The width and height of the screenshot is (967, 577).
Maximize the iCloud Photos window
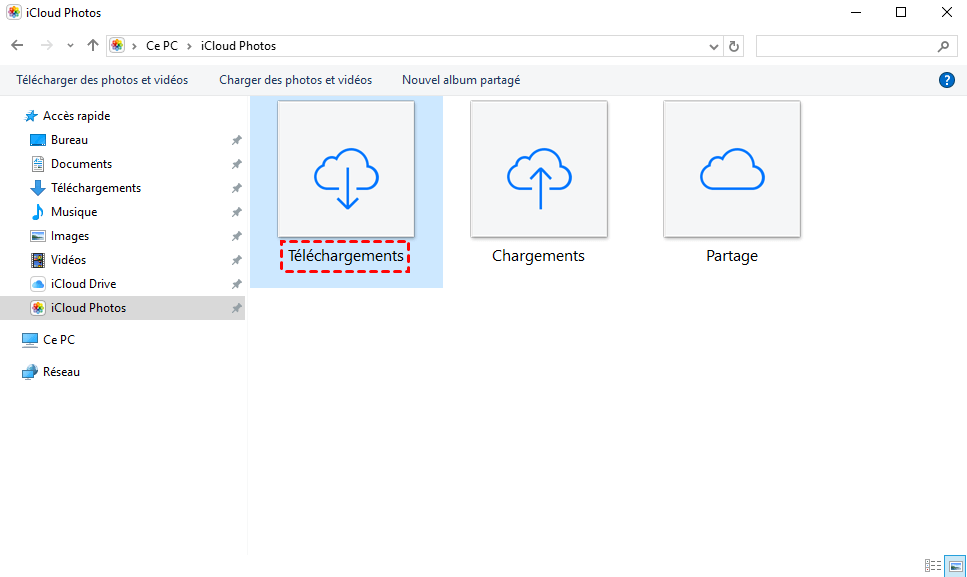pyautogui.click(x=901, y=12)
